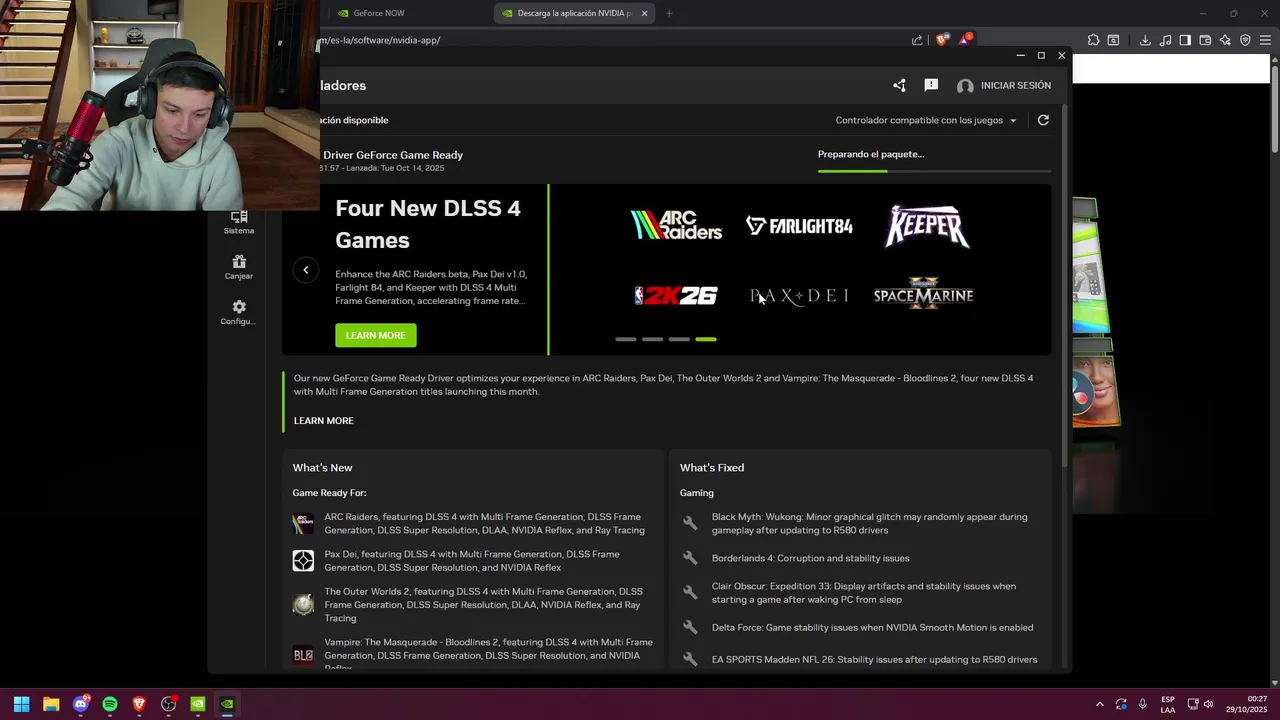Show hidden system tray icons chevron
The height and width of the screenshot is (720, 1280).
(1100, 704)
